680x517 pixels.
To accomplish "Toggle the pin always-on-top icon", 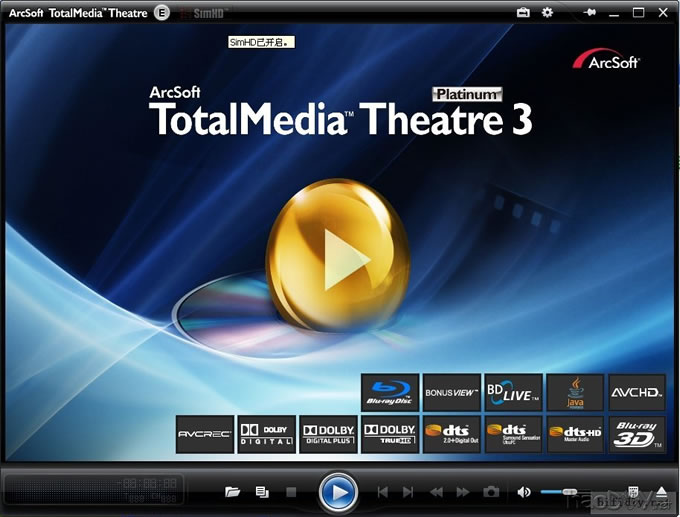I will pos(591,13).
